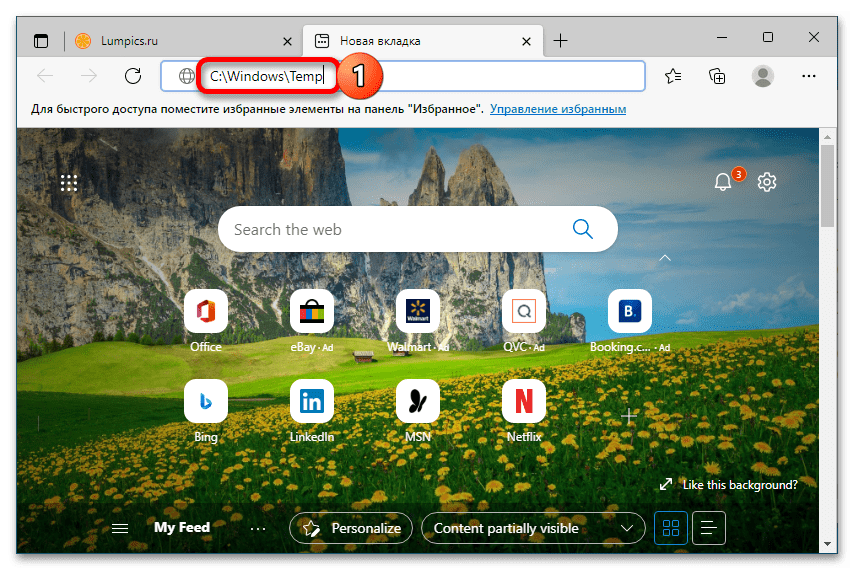Open the browser Settings and more menu

pos(810,76)
